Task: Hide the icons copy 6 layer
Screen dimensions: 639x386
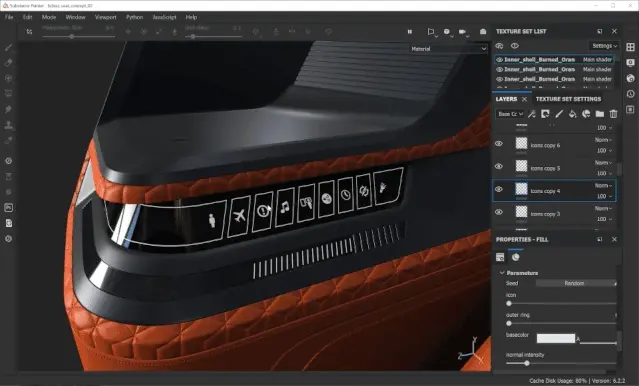Action: pyautogui.click(x=499, y=144)
